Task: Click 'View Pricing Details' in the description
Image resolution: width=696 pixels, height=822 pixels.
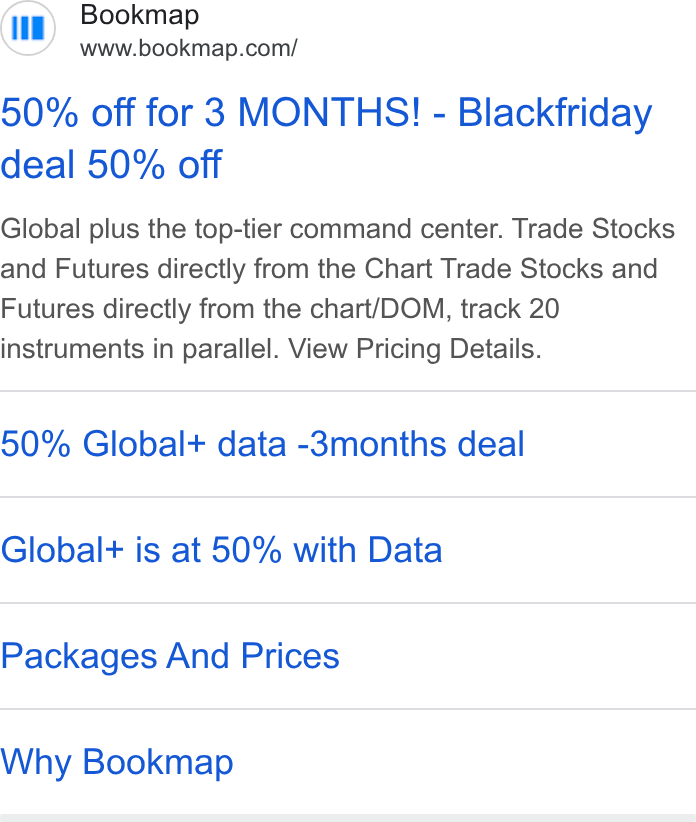Action: (415, 349)
